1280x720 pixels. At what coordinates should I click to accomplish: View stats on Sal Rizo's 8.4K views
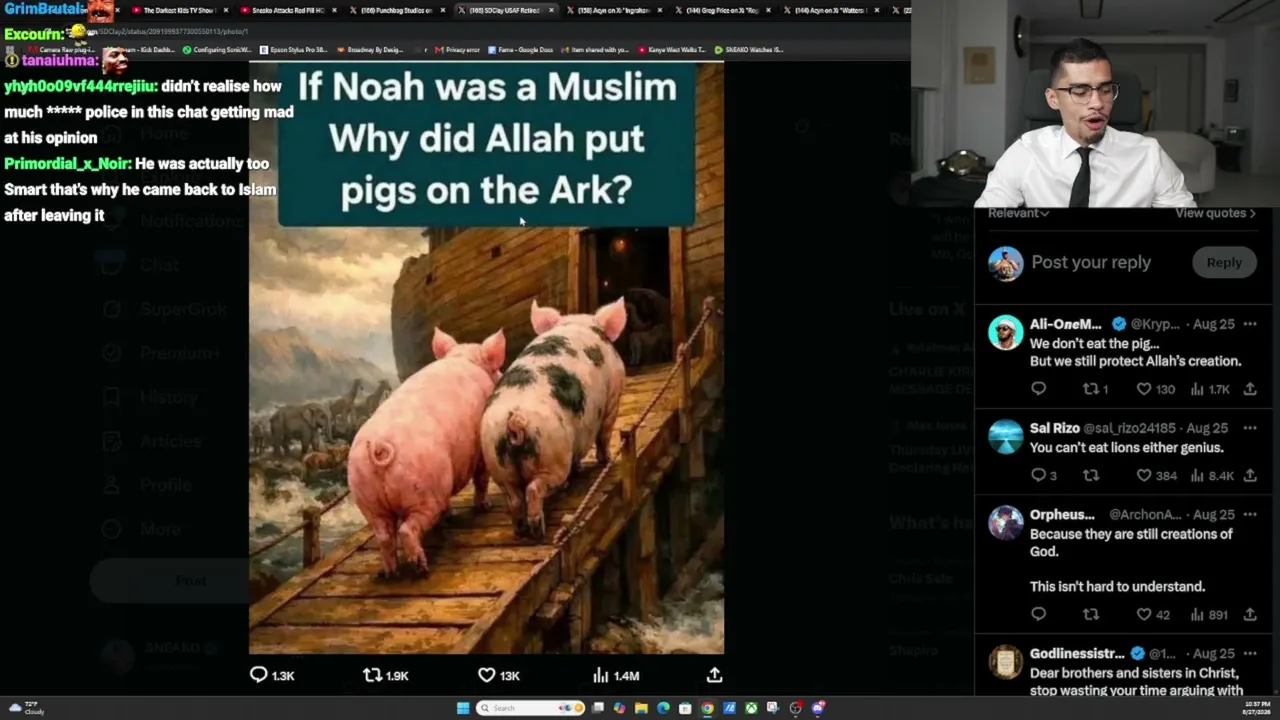coord(1212,476)
